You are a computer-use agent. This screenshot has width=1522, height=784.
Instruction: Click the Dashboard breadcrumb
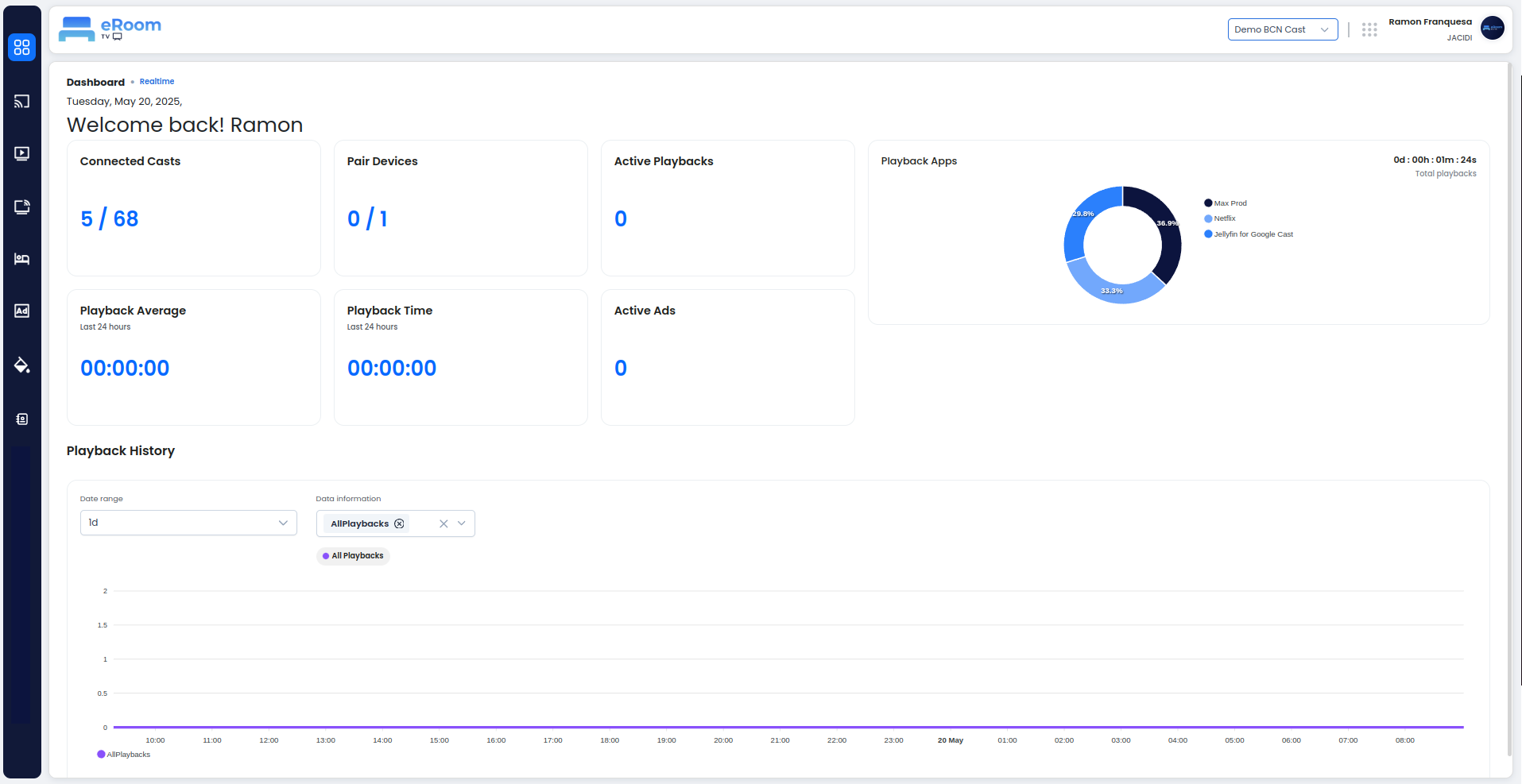pyautogui.click(x=95, y=83)
